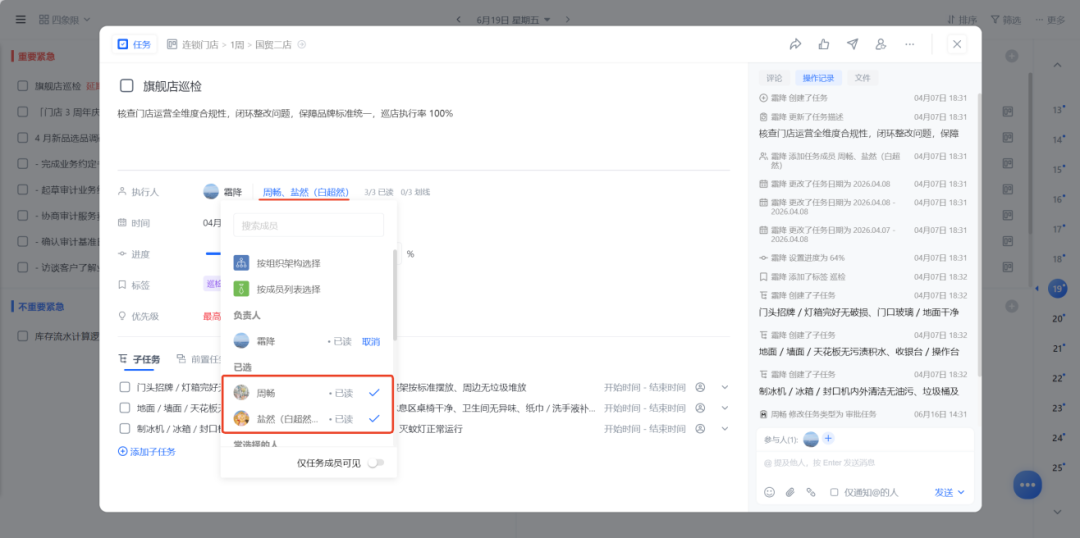Click the down chevron below calendar dates
The height and width of the screenshot is (538, 1080).
[1057, 511]
